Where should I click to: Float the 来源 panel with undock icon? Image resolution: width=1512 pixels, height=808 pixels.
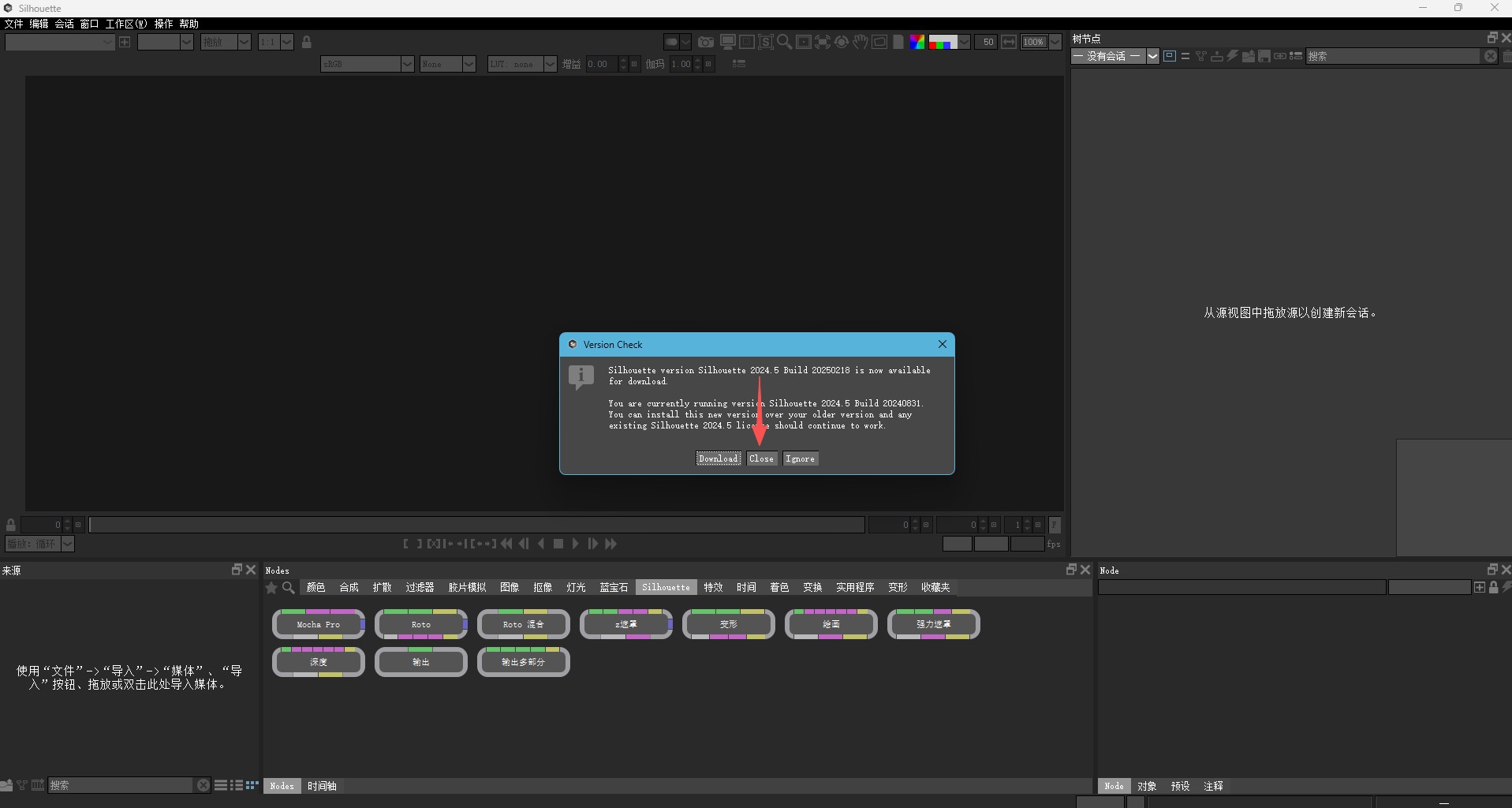237,570
